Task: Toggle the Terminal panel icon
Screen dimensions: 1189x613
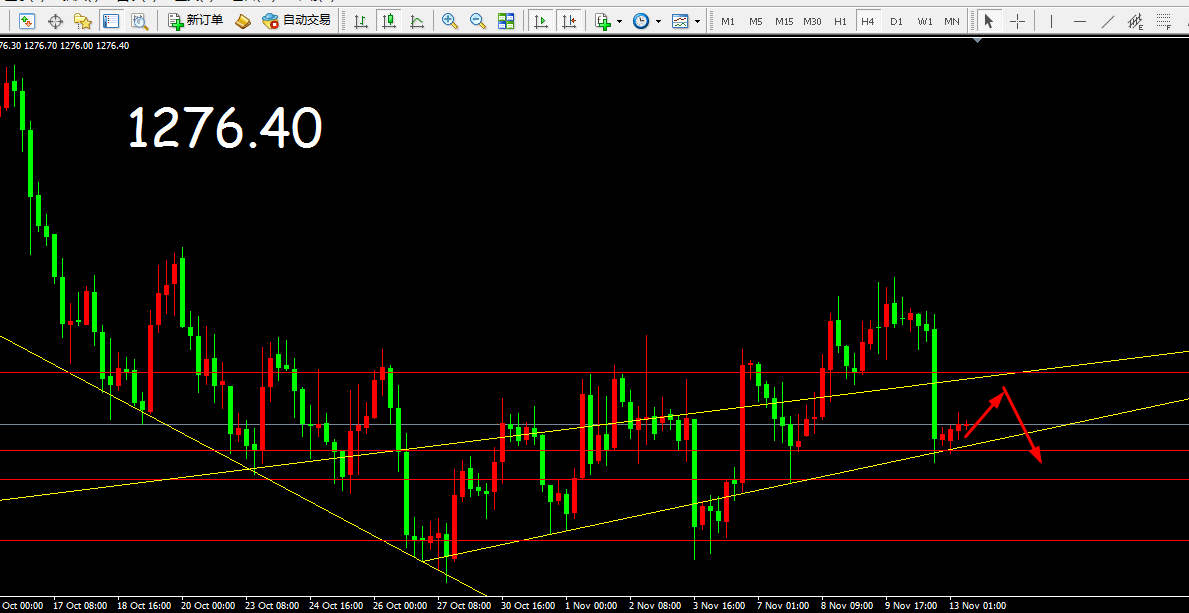Action: [111, 21]
